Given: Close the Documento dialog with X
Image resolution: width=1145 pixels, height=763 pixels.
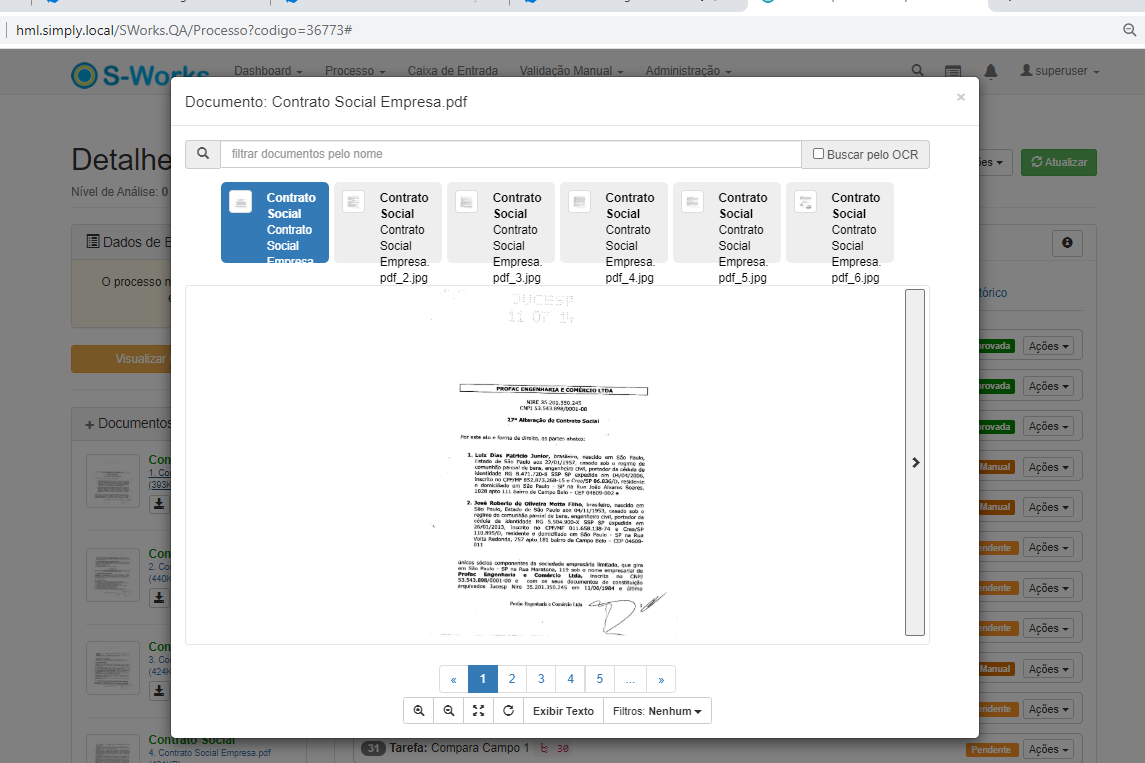Looking at the screenshot, I should (961, 97).
